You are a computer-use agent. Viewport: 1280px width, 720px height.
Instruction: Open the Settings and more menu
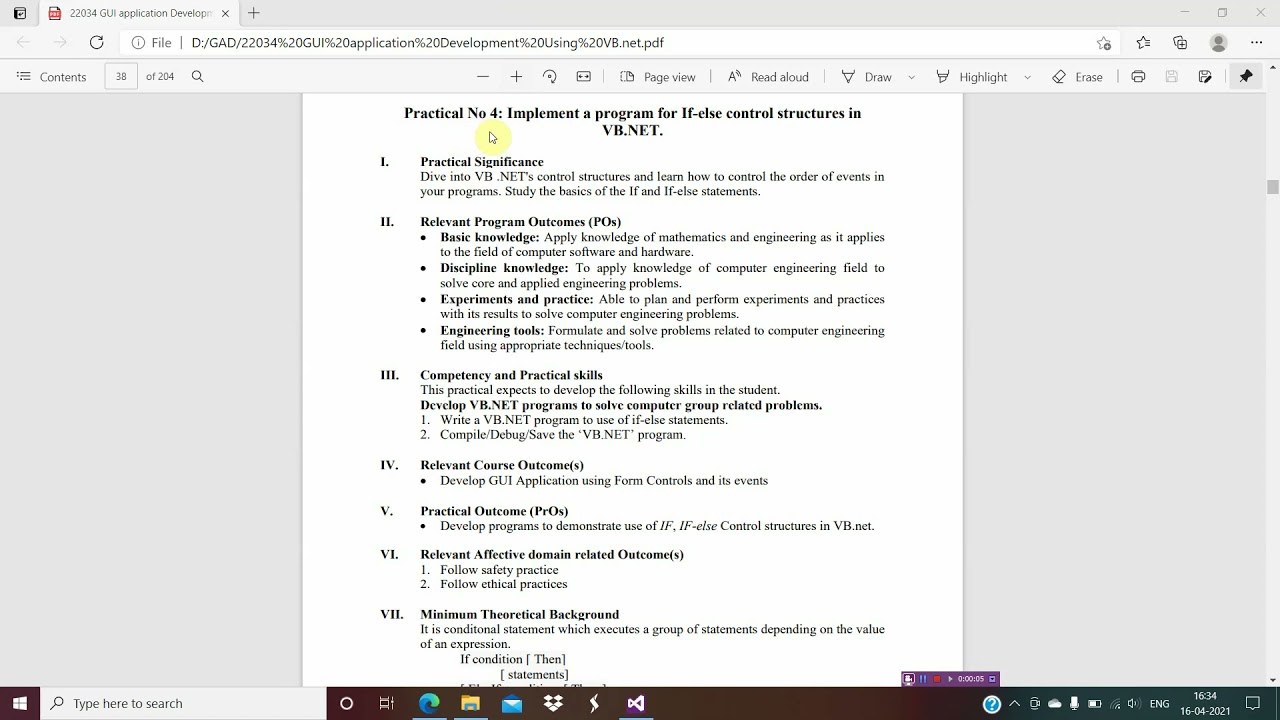click(x=1257, y=43)
